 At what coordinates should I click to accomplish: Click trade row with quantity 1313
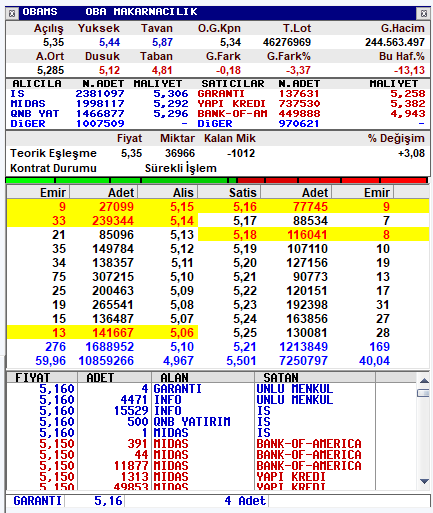(x=211, y=477)
